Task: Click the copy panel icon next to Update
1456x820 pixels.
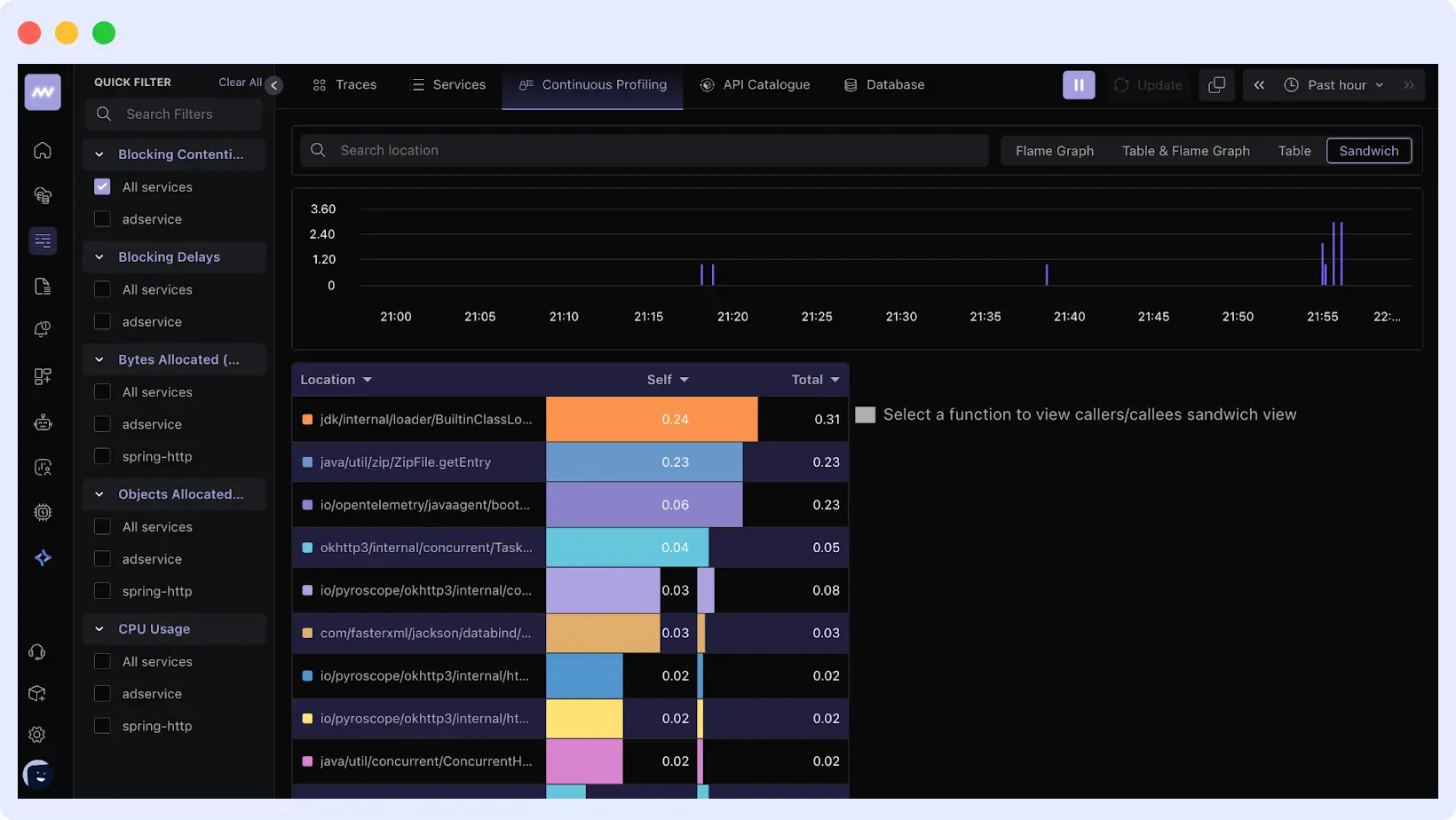Action: pyautogui.click(x=1216, y=84)
